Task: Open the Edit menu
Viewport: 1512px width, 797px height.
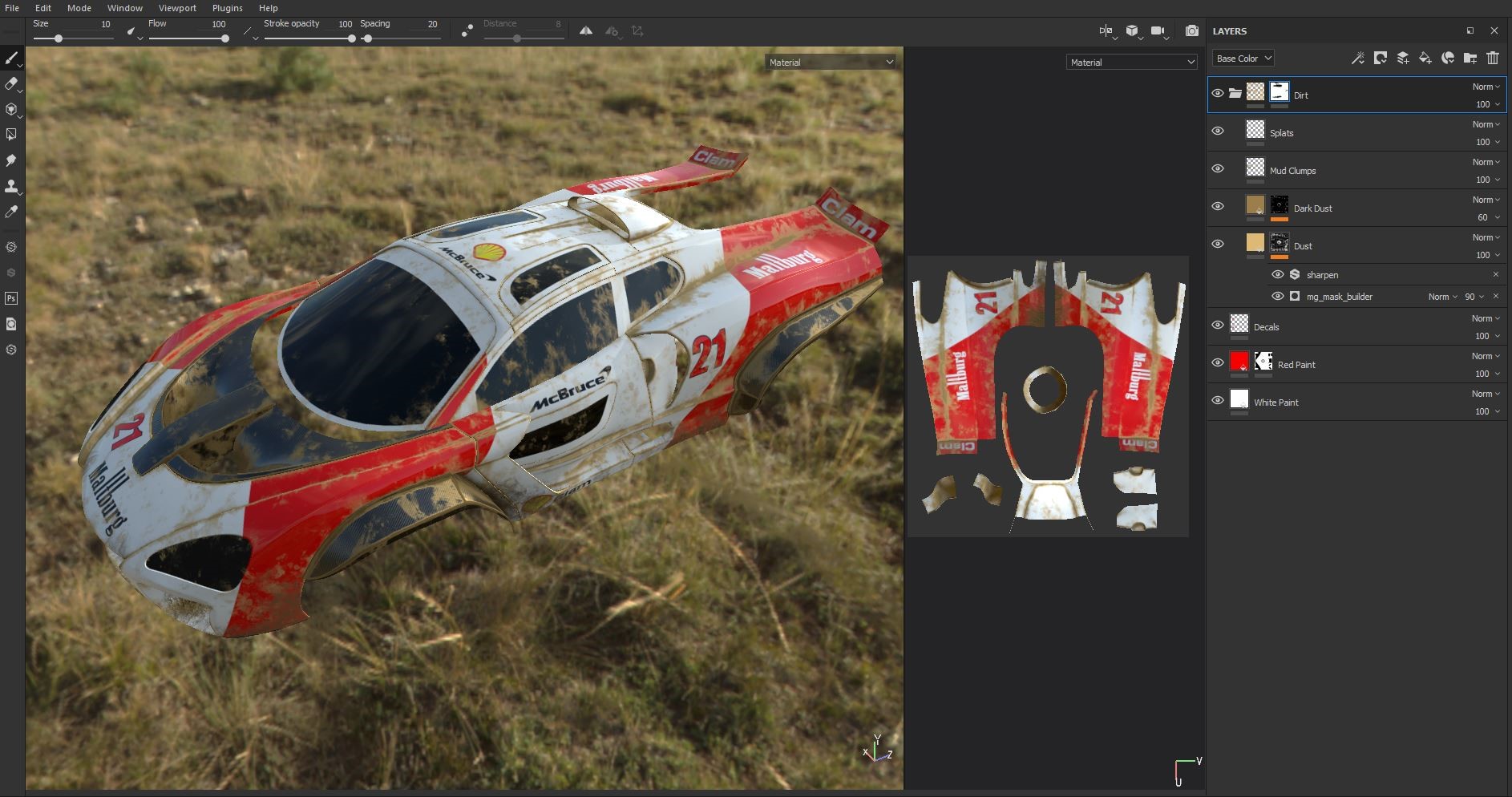Action: pyautogui.click(x=43, y=8)
